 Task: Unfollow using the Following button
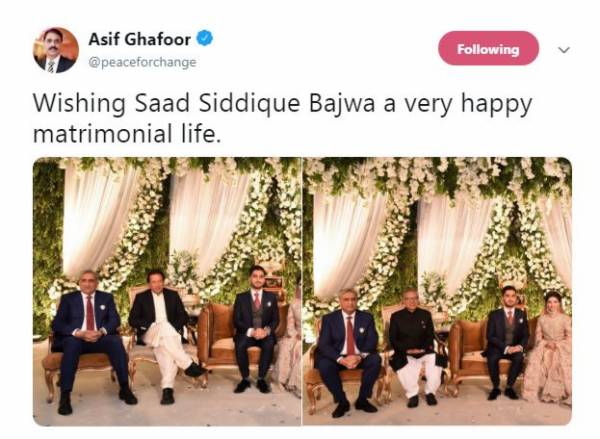tap(488, 49)
